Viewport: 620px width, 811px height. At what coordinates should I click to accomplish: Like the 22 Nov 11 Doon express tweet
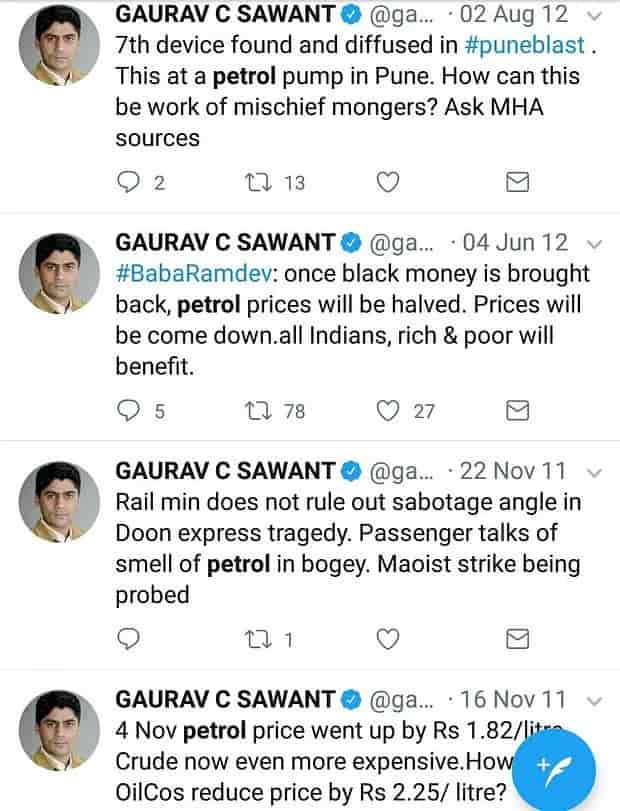388,638
